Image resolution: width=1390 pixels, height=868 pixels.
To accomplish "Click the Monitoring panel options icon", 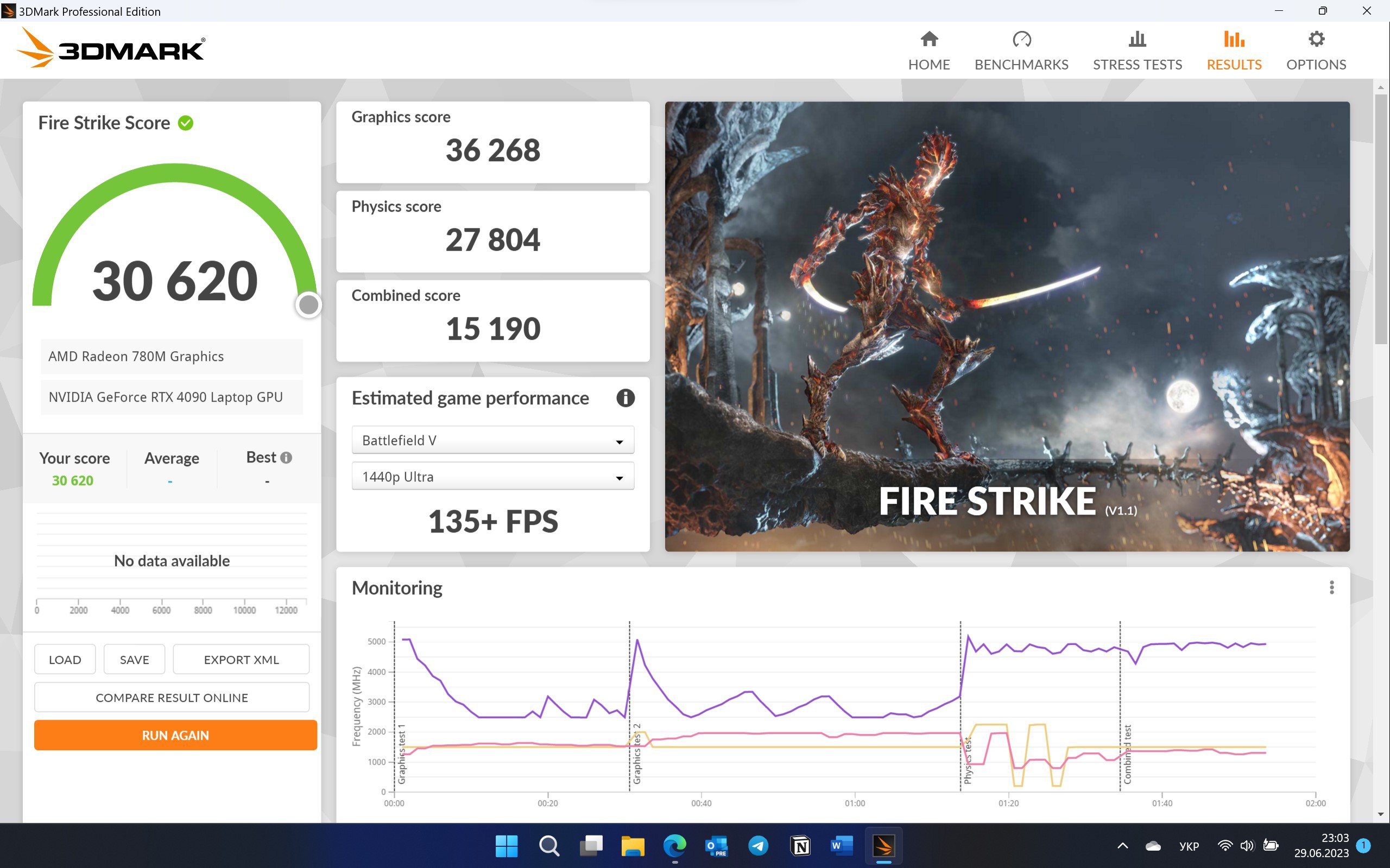I will pos(1332,587).
